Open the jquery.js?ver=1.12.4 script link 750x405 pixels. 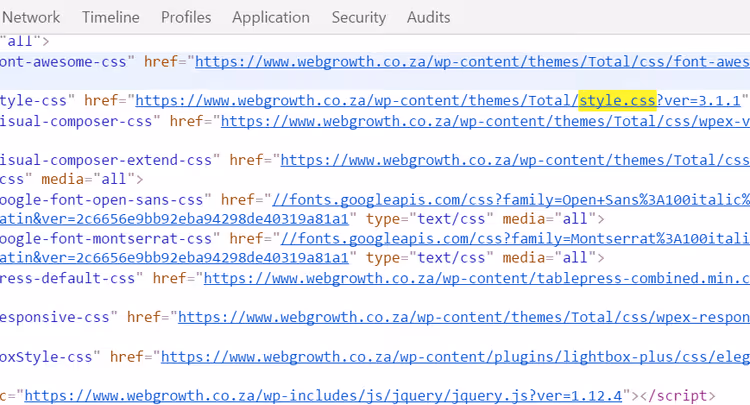pos(323,395)
